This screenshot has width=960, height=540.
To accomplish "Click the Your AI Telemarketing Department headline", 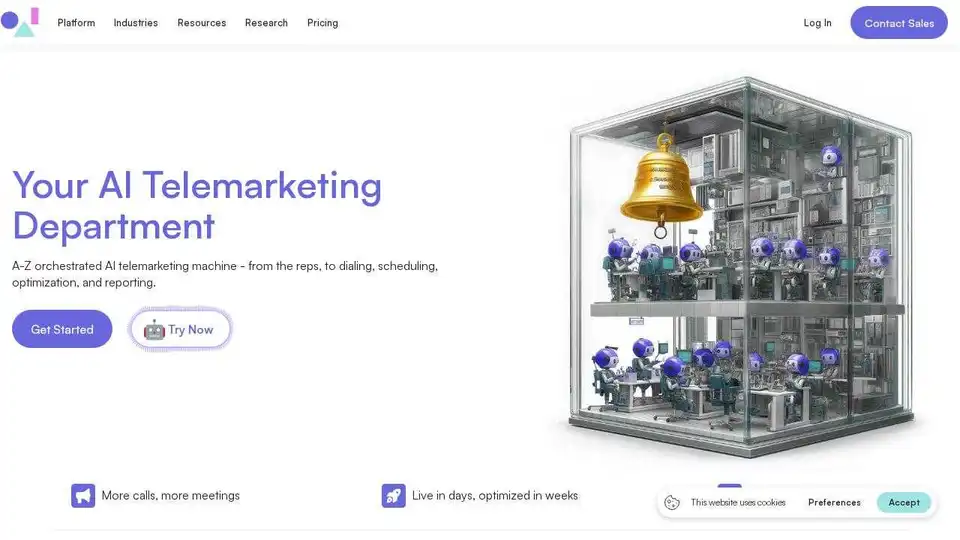I will 197,205.
